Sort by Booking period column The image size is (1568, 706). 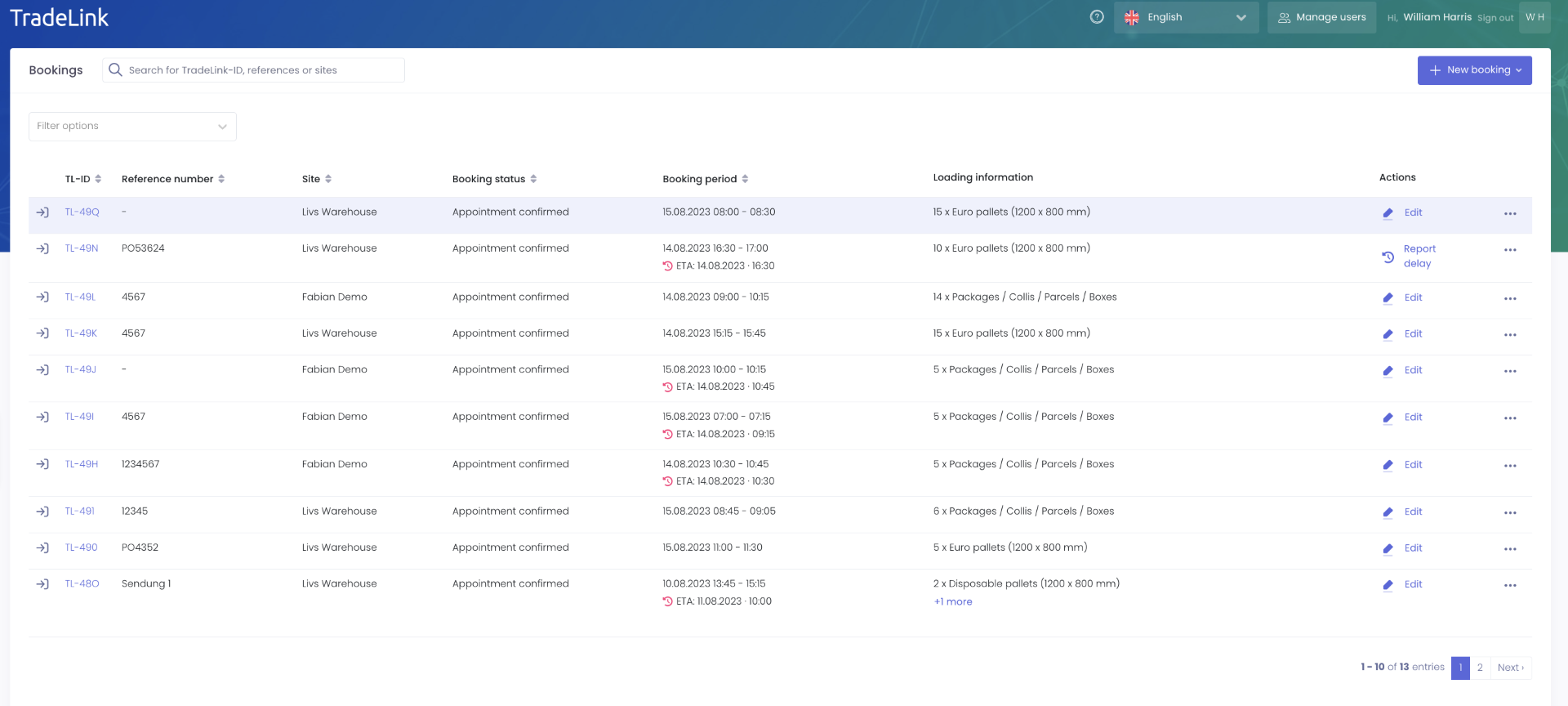point(705,179)
